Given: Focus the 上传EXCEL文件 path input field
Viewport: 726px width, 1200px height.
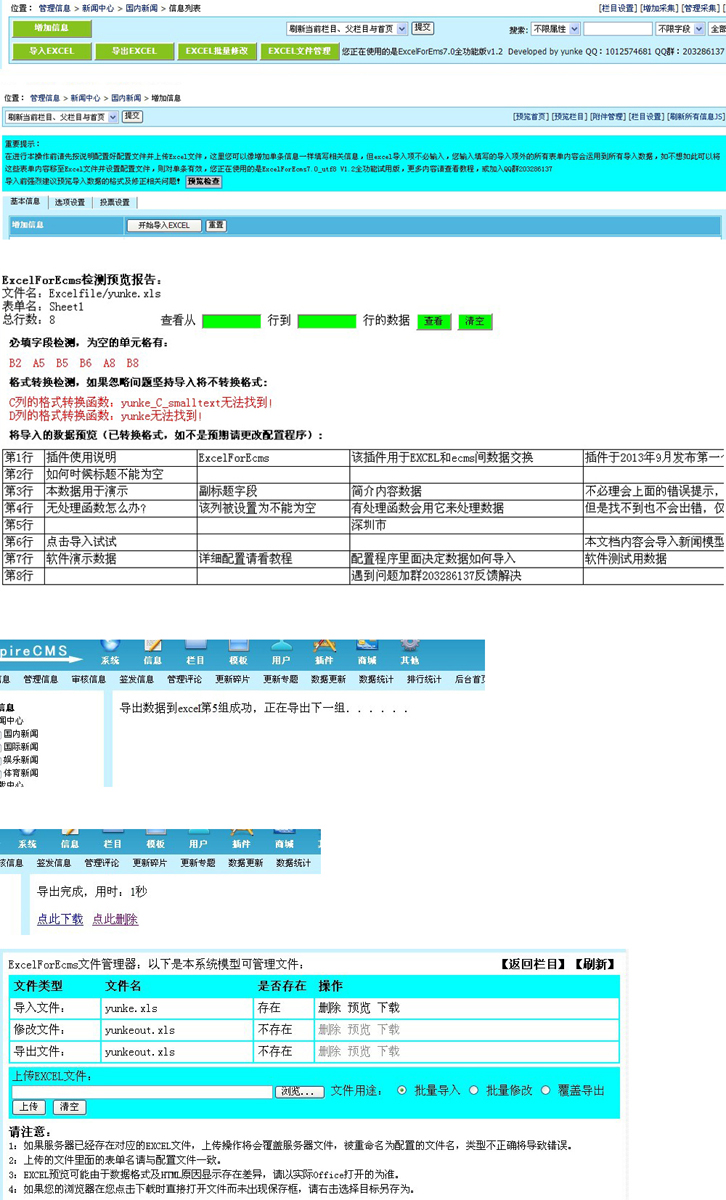Looking at the screenshot, I should (142, 1092).
